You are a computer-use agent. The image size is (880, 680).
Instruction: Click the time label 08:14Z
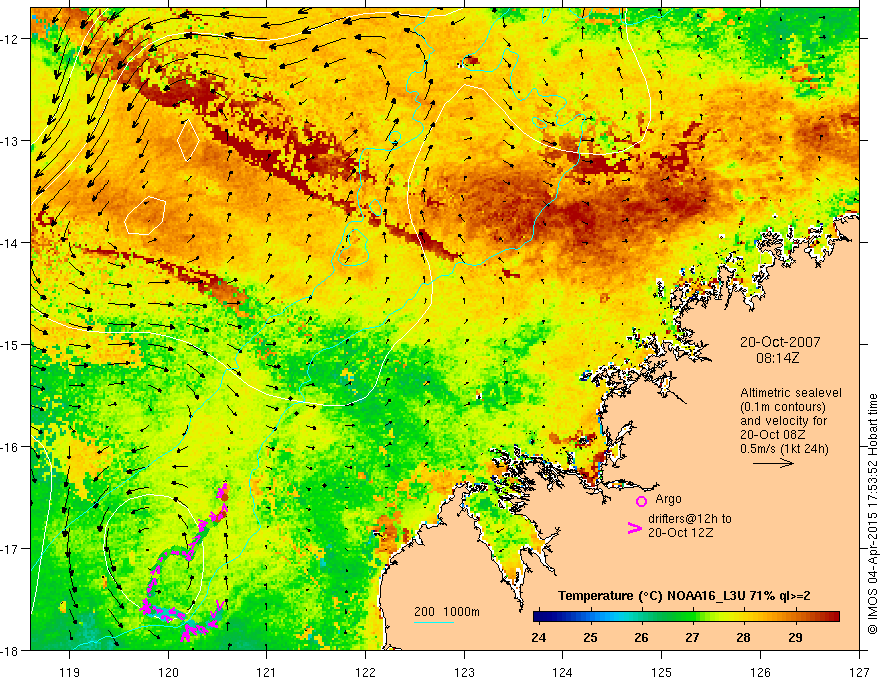click(777, 357)
